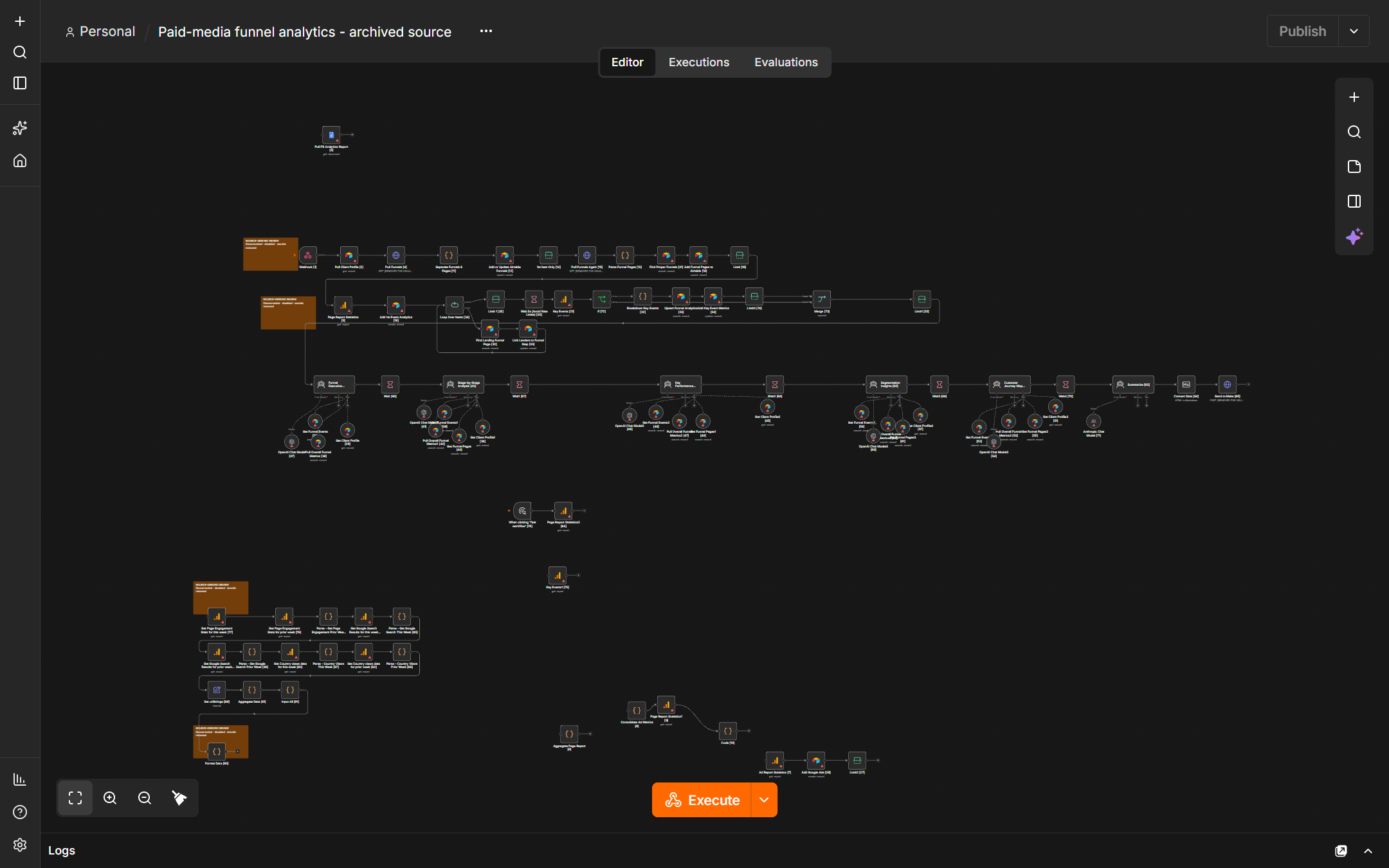Select the Page Report Statistics analytics node
The width and height of the screenshot is (1389, 868).
point(343,305)
